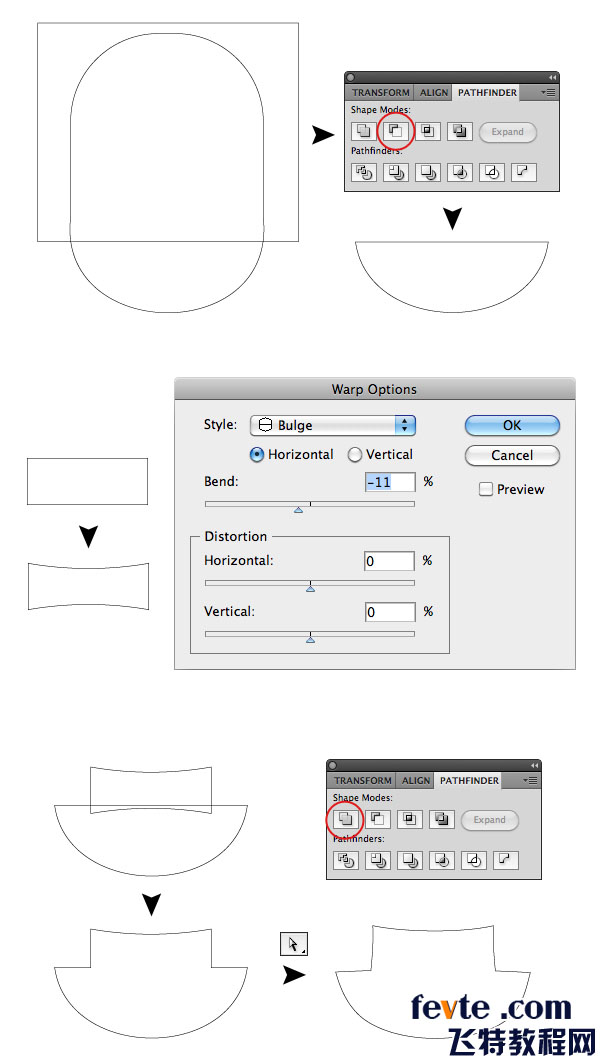Open the upper Pathfinder panel flyout menu
Screen dimensions: 600x1062
click(x=549, y=93)
